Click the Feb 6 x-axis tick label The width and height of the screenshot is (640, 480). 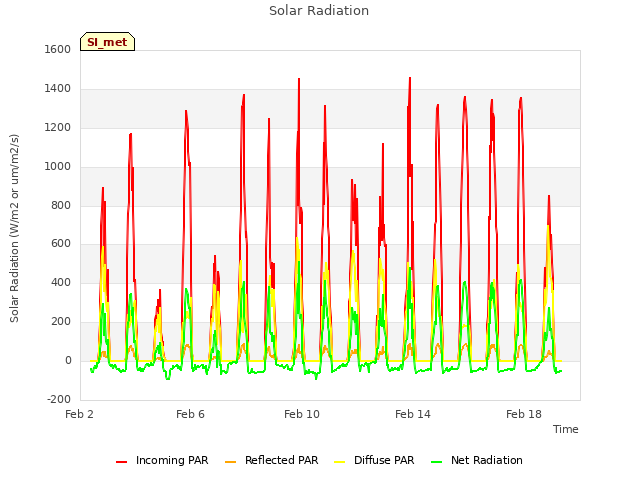pos(190,414)
